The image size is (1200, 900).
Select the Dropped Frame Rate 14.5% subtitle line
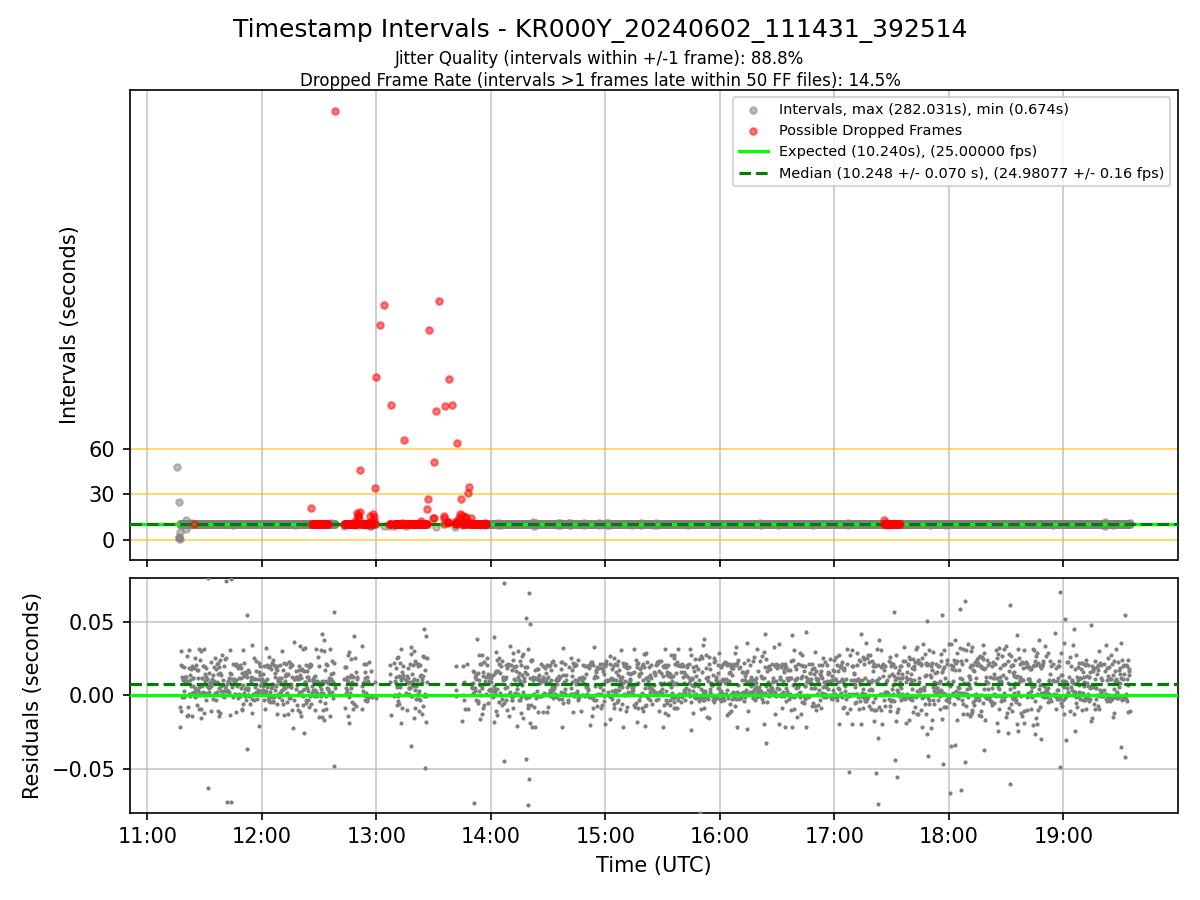pyautogui.click(x=600, y=80)
